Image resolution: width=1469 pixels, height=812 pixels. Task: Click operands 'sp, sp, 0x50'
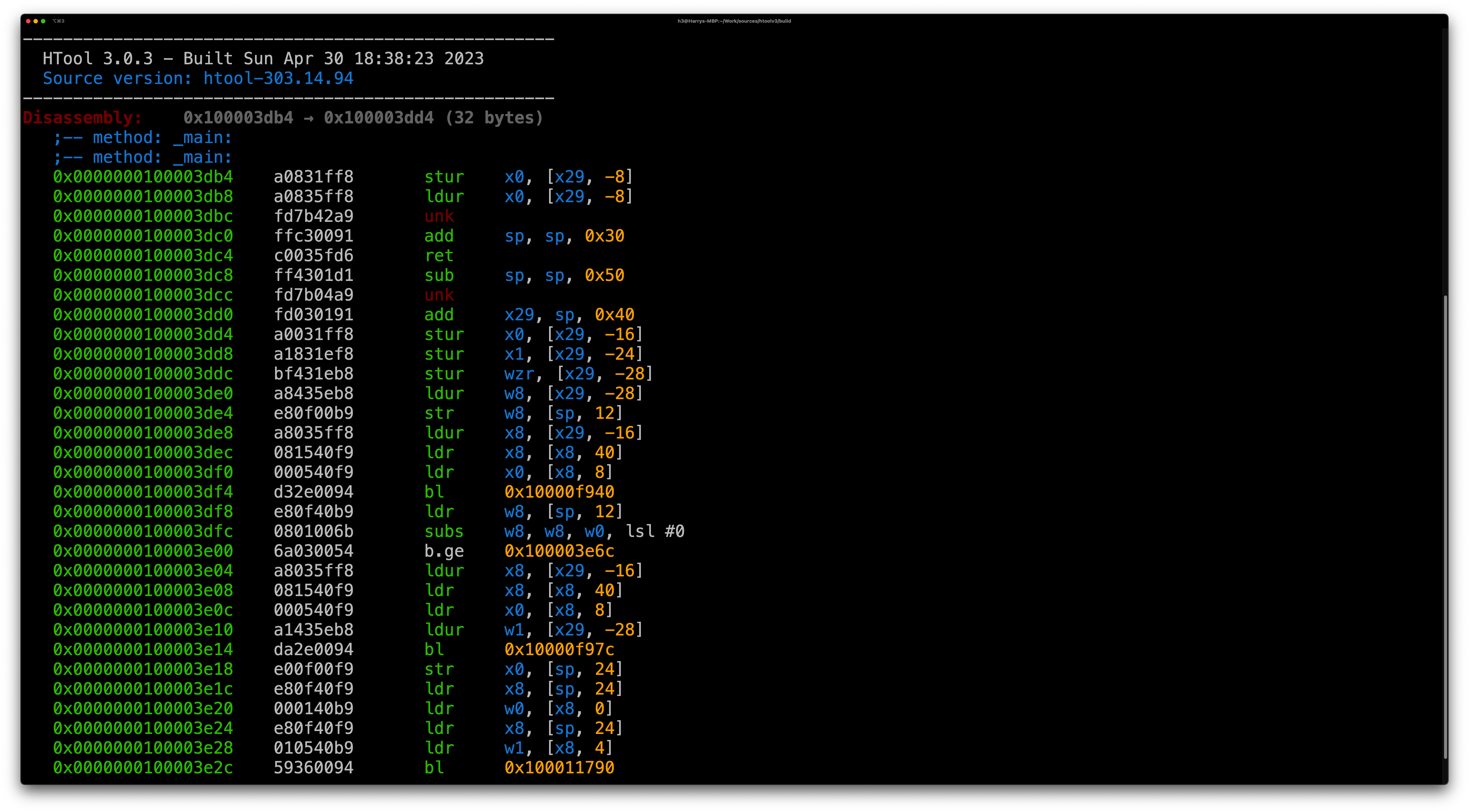coord(565,275)
